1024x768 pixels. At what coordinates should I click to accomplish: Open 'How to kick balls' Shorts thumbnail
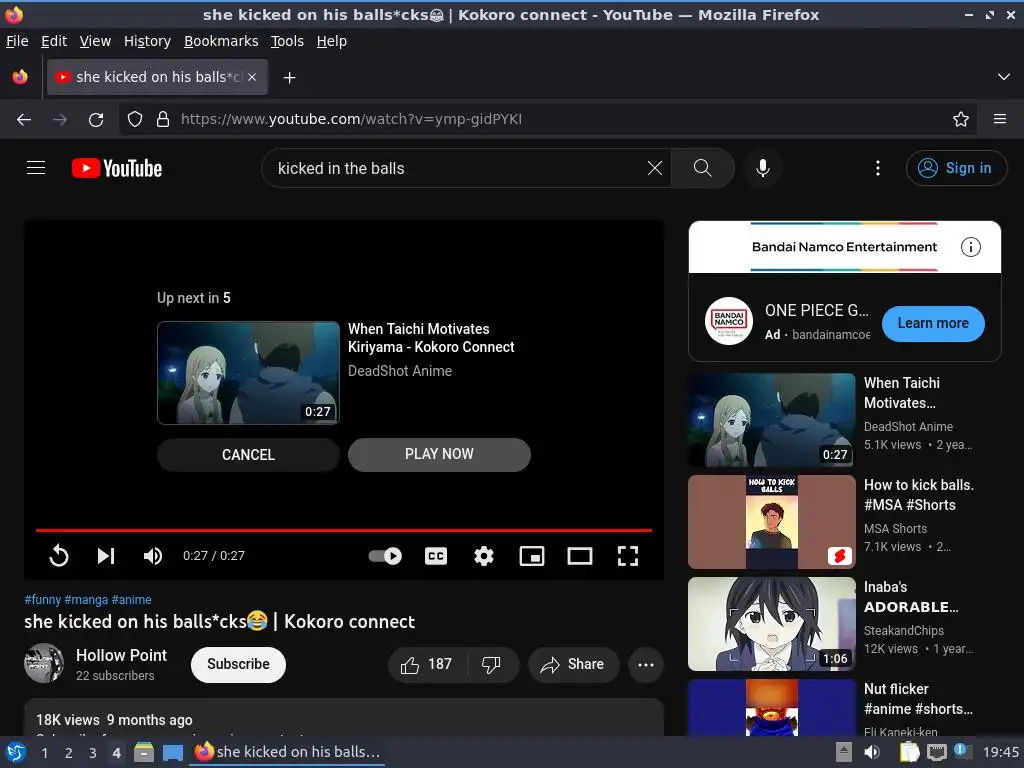(x=771, y=522)
